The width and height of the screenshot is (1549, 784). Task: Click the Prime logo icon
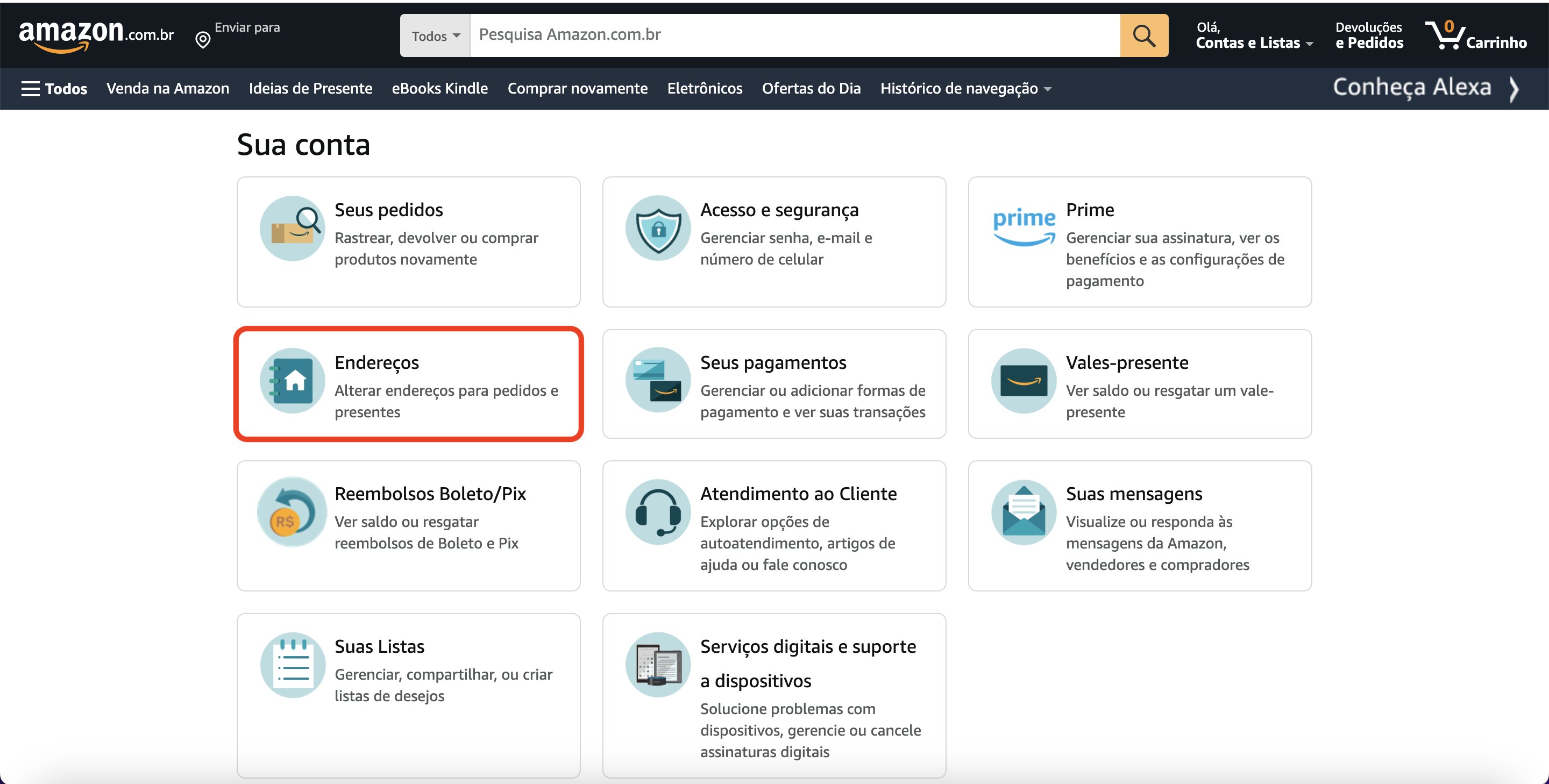tap(1024, 228)
